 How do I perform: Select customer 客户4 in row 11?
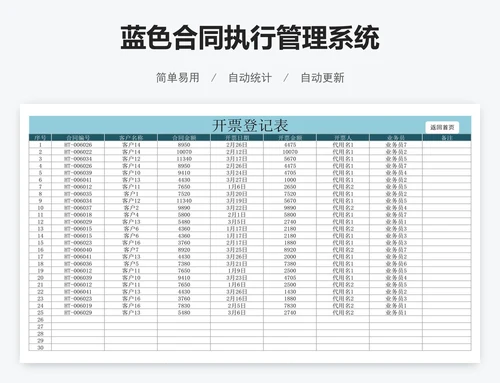point(131,215)
